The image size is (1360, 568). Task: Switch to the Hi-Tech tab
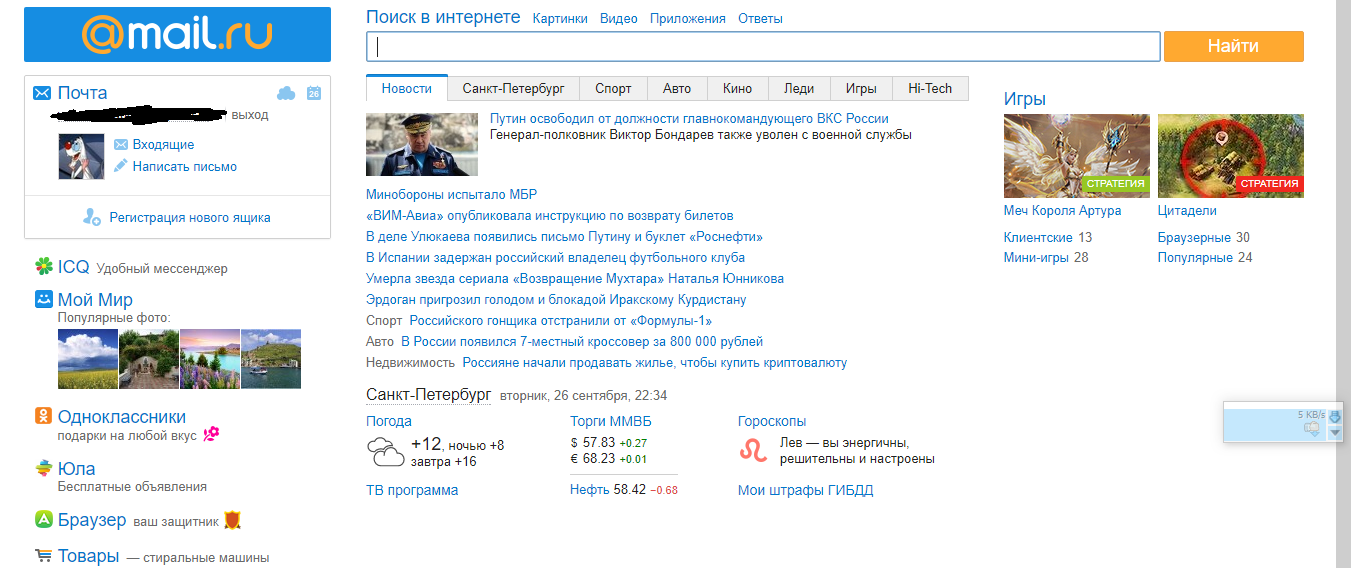[x=930, y=88]
